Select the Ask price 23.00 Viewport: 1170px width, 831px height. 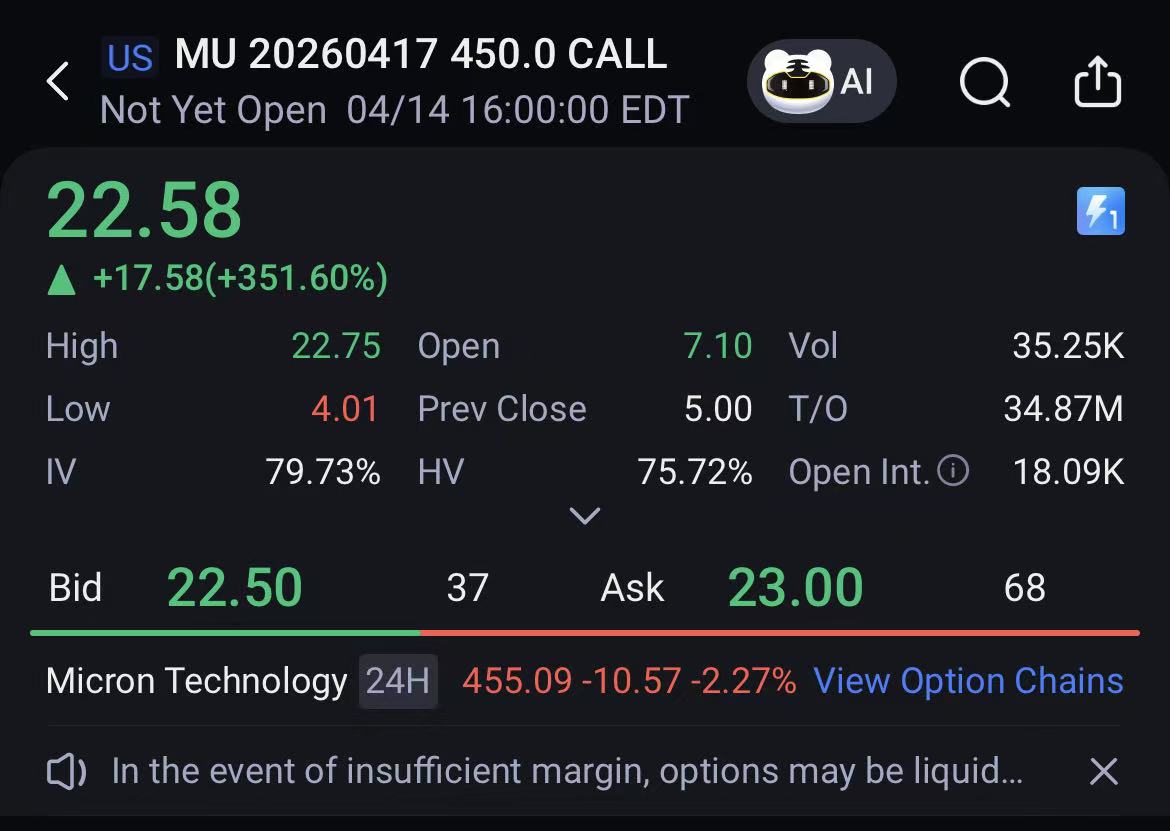(795, 588)
